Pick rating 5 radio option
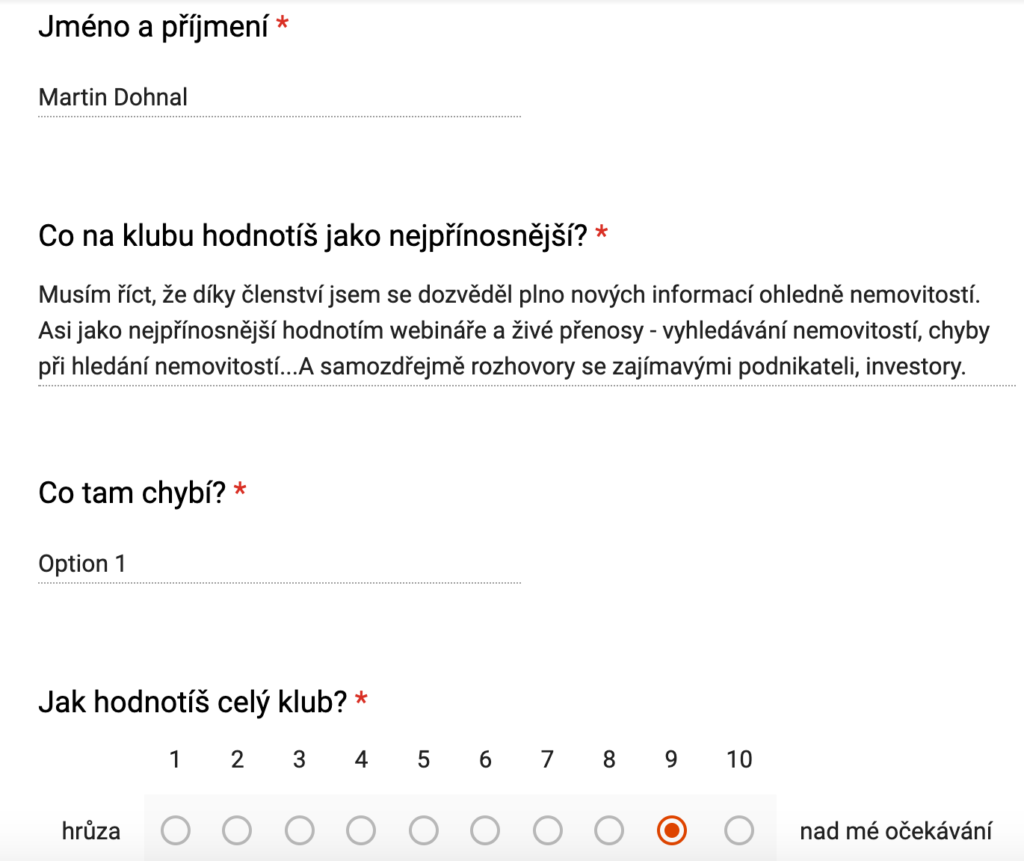This screenshot has width=1024, height=861. (423, 831)
